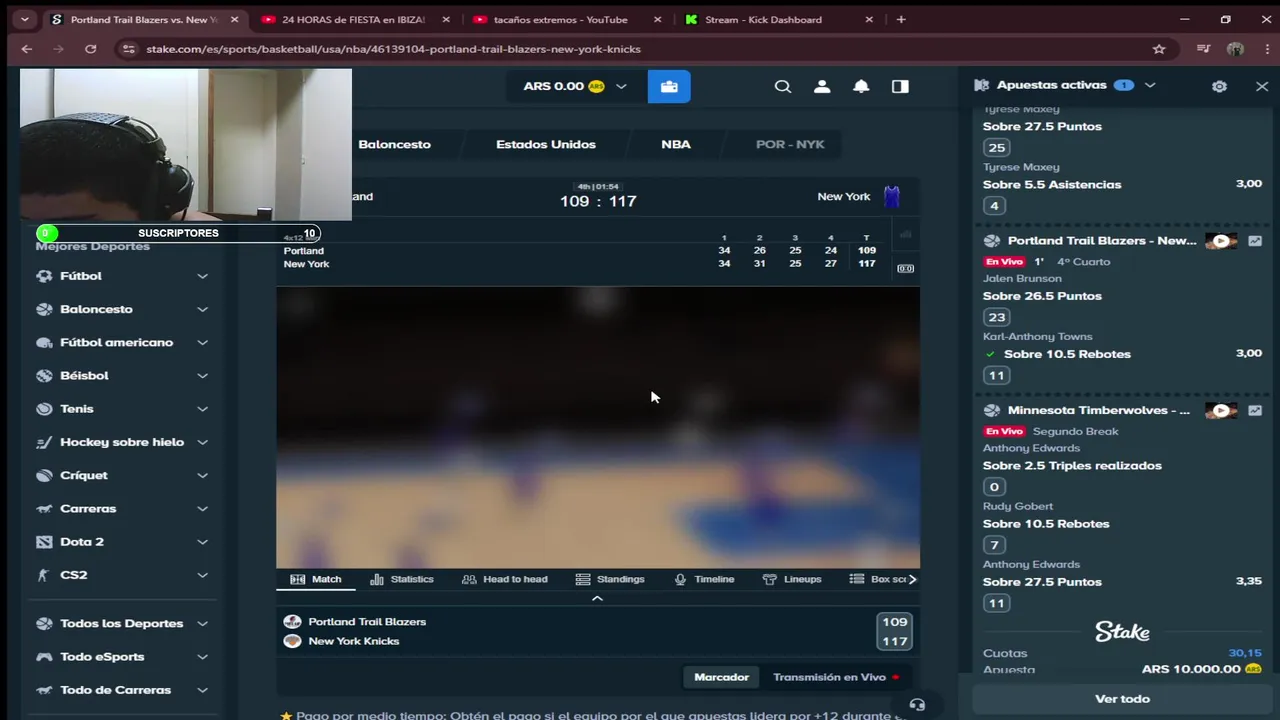1280x720 pixels.
Task: Open active bets settings gear
Action: [x=1219, y=86]
